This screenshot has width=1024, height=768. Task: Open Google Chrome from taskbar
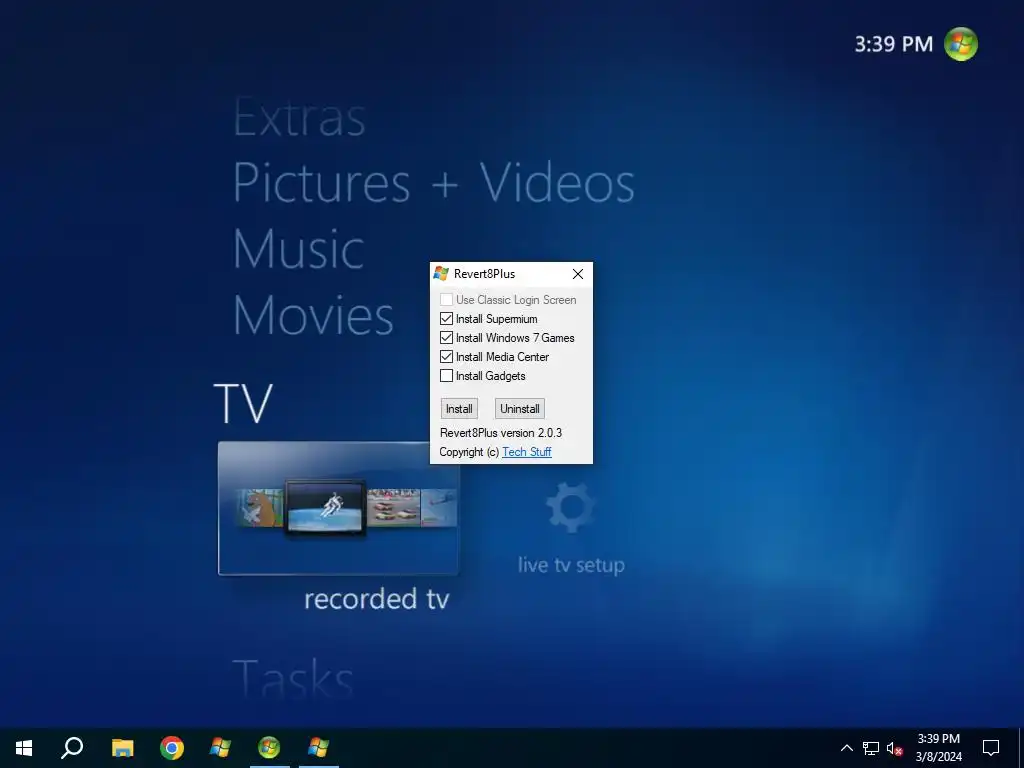[x=172, y=748]
